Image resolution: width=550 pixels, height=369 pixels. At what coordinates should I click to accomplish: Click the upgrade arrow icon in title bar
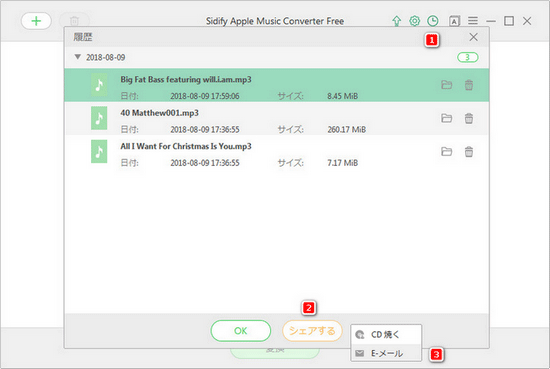[397, 21]
